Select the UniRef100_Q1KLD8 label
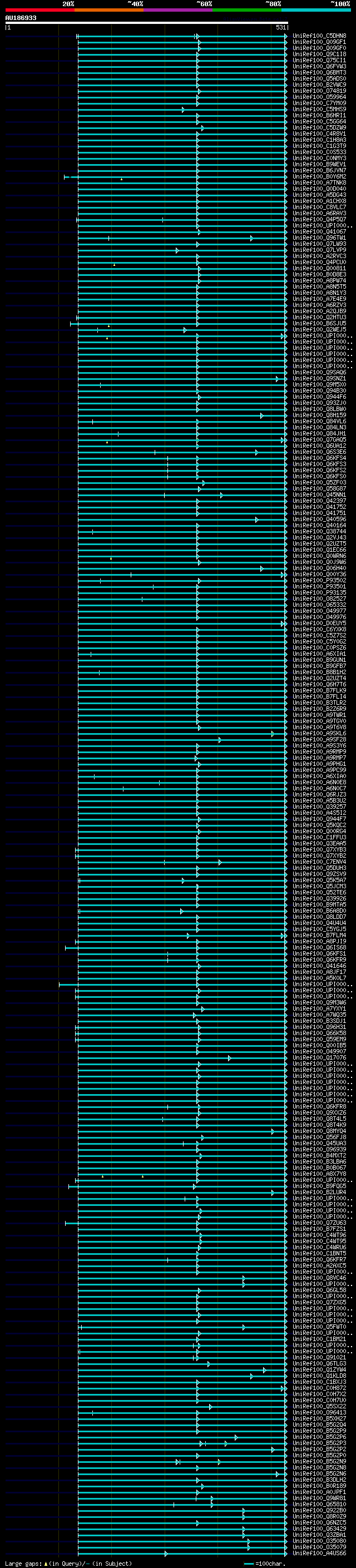This screenshot has width=356, height=1568. point(319,1376)
